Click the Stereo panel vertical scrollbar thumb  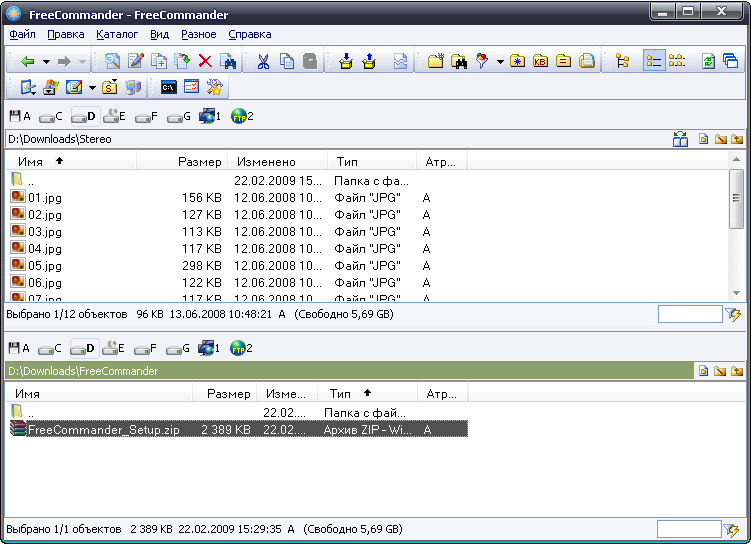point(736,198)
